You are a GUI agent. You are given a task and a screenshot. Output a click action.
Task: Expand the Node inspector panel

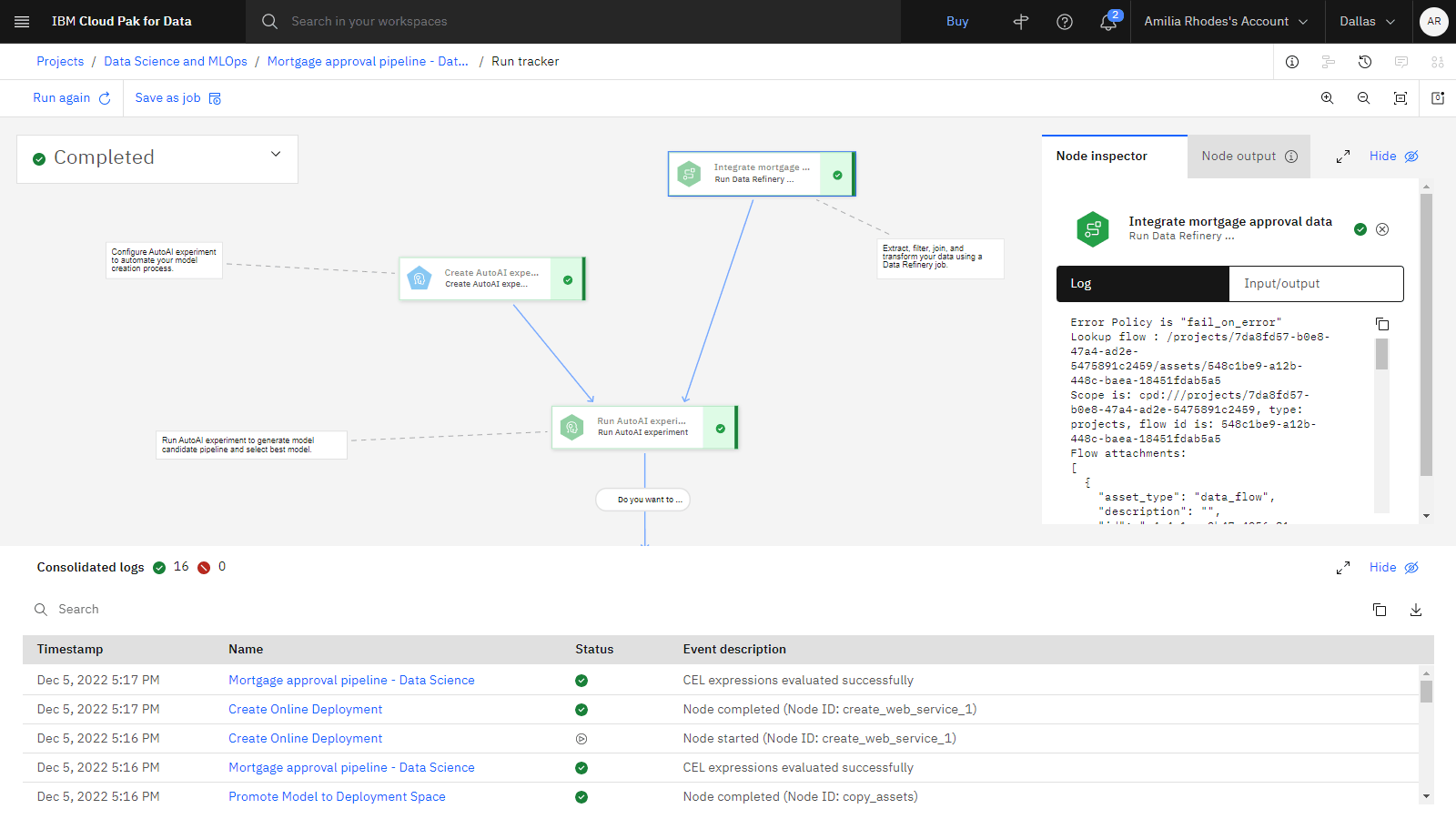coord(1343,157)
